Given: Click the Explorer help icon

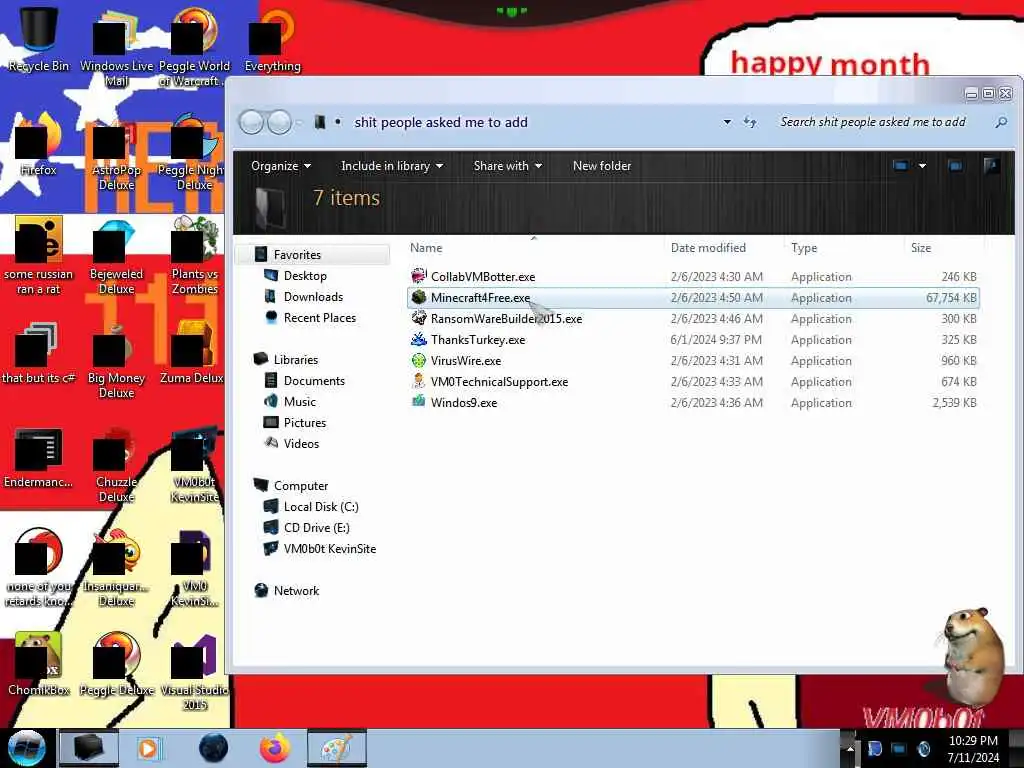Looking at the screenshot, I should (x=991, y=166).
